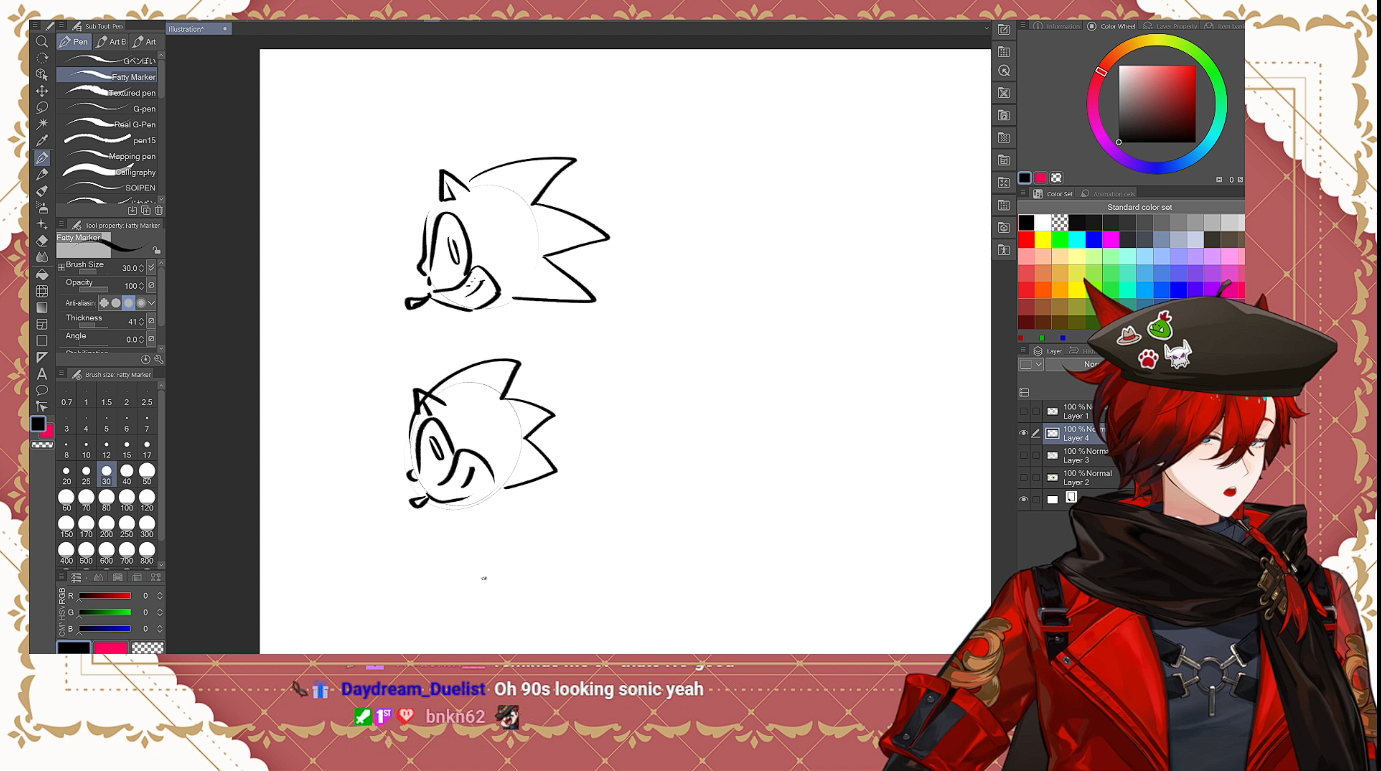1381x771 pixels.
Task: Open Brush Size dynamics dropdown arrow
Action: [151, 268]
